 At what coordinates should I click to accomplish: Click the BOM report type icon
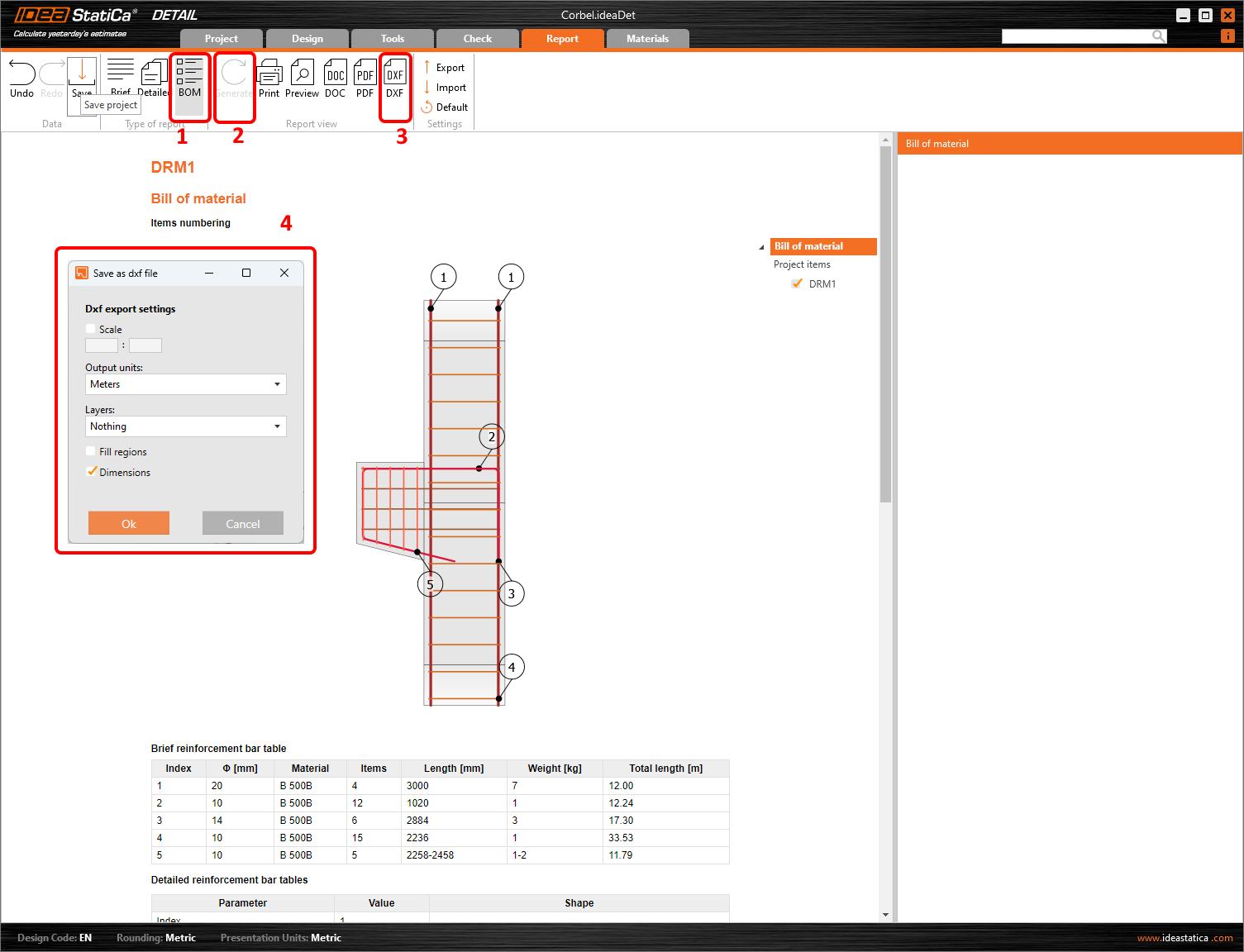189,73
